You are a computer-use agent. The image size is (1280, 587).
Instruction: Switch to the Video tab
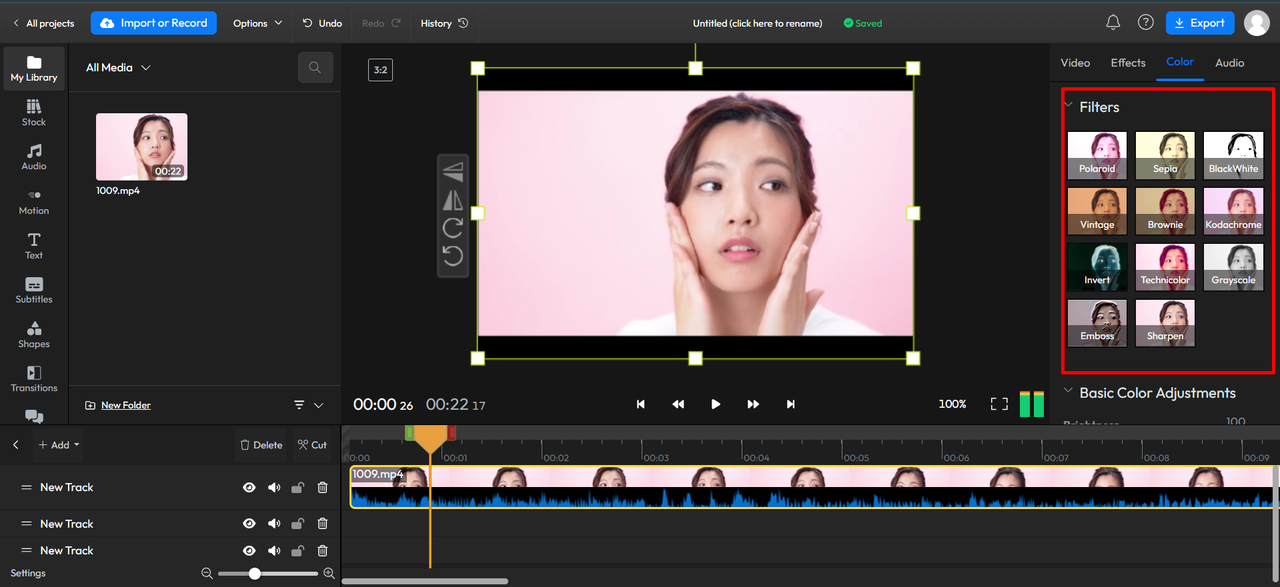click(1075, 63)
